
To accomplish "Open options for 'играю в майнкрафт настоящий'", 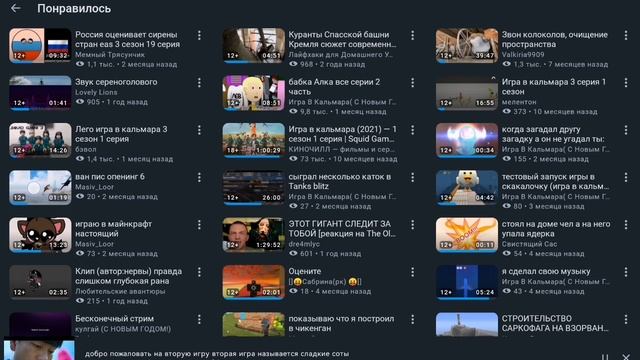I will tap(199, 225).
